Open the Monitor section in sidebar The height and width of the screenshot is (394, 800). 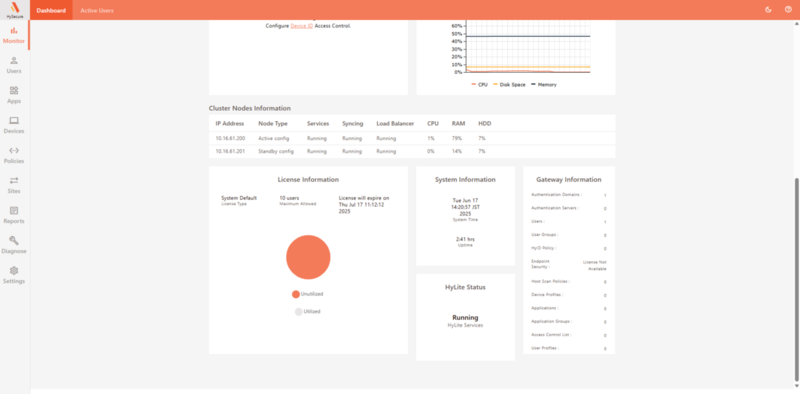14,35
